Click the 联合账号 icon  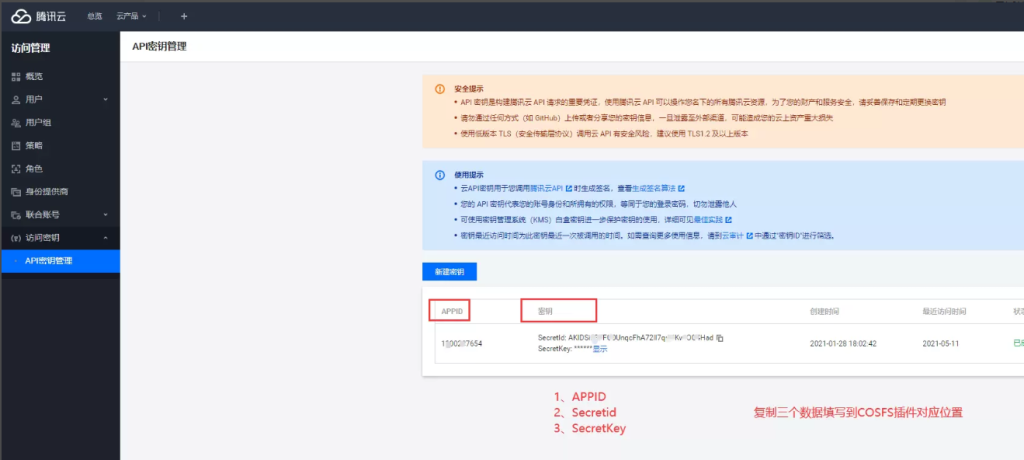[x=16, y=214]
